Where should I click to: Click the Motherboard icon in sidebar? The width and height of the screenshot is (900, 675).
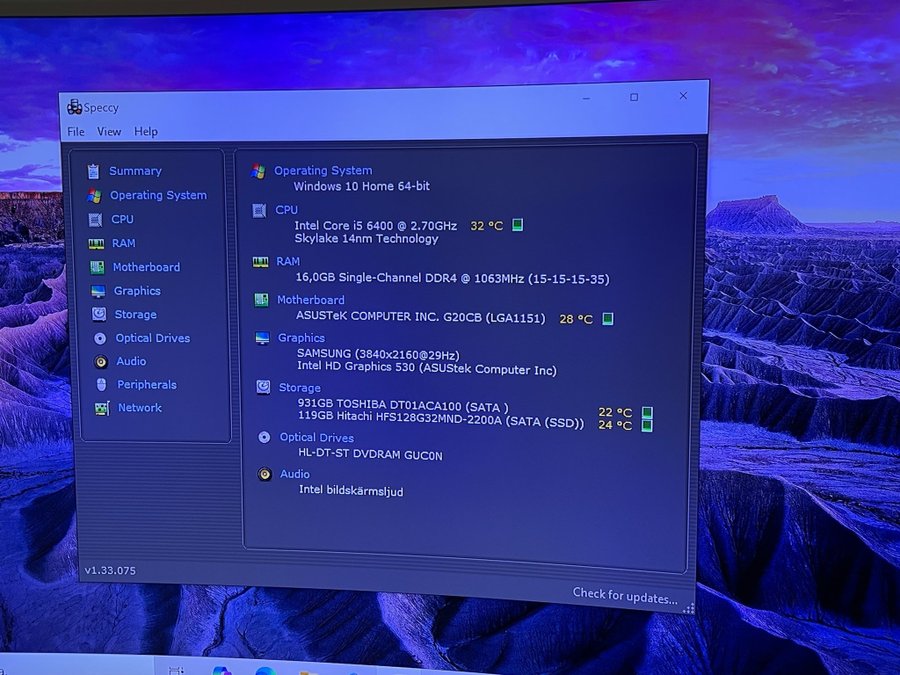[x=97, y=267]
